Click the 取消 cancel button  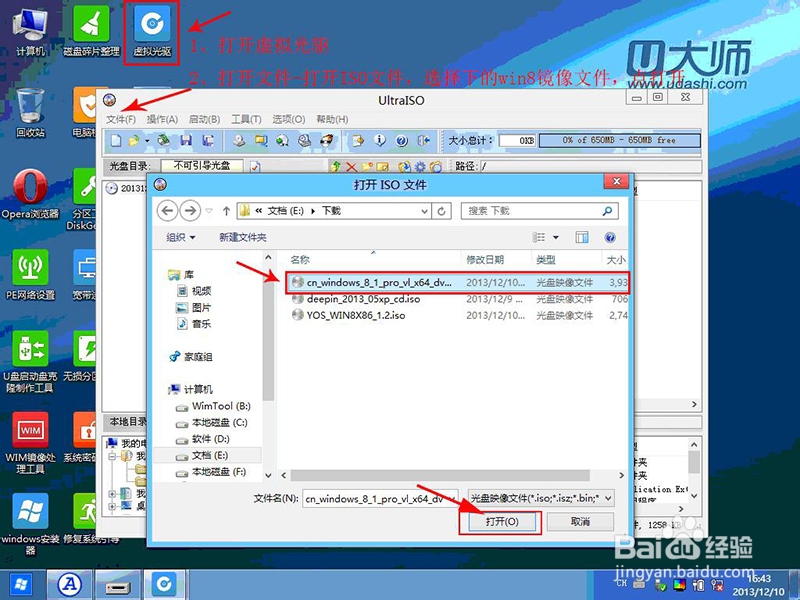coord(580,521)
